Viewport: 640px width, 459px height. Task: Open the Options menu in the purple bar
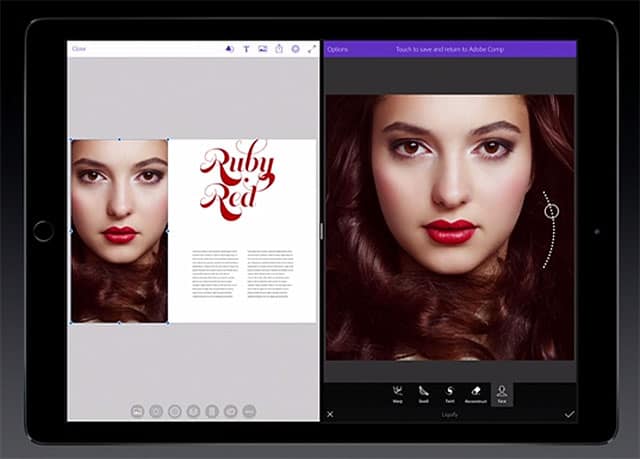[x=338, y=48]
